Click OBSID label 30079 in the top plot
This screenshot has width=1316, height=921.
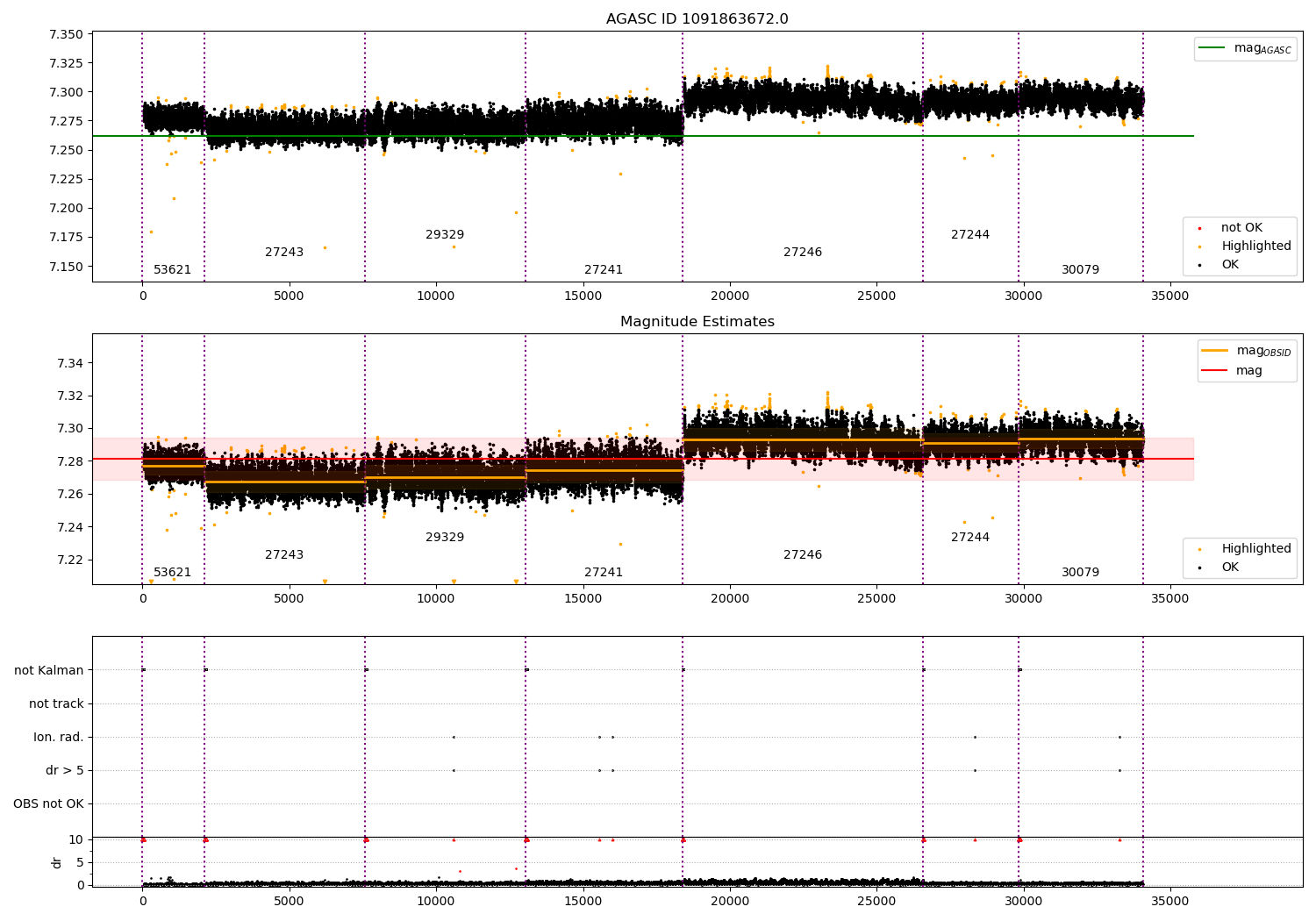click(1080, 269)
